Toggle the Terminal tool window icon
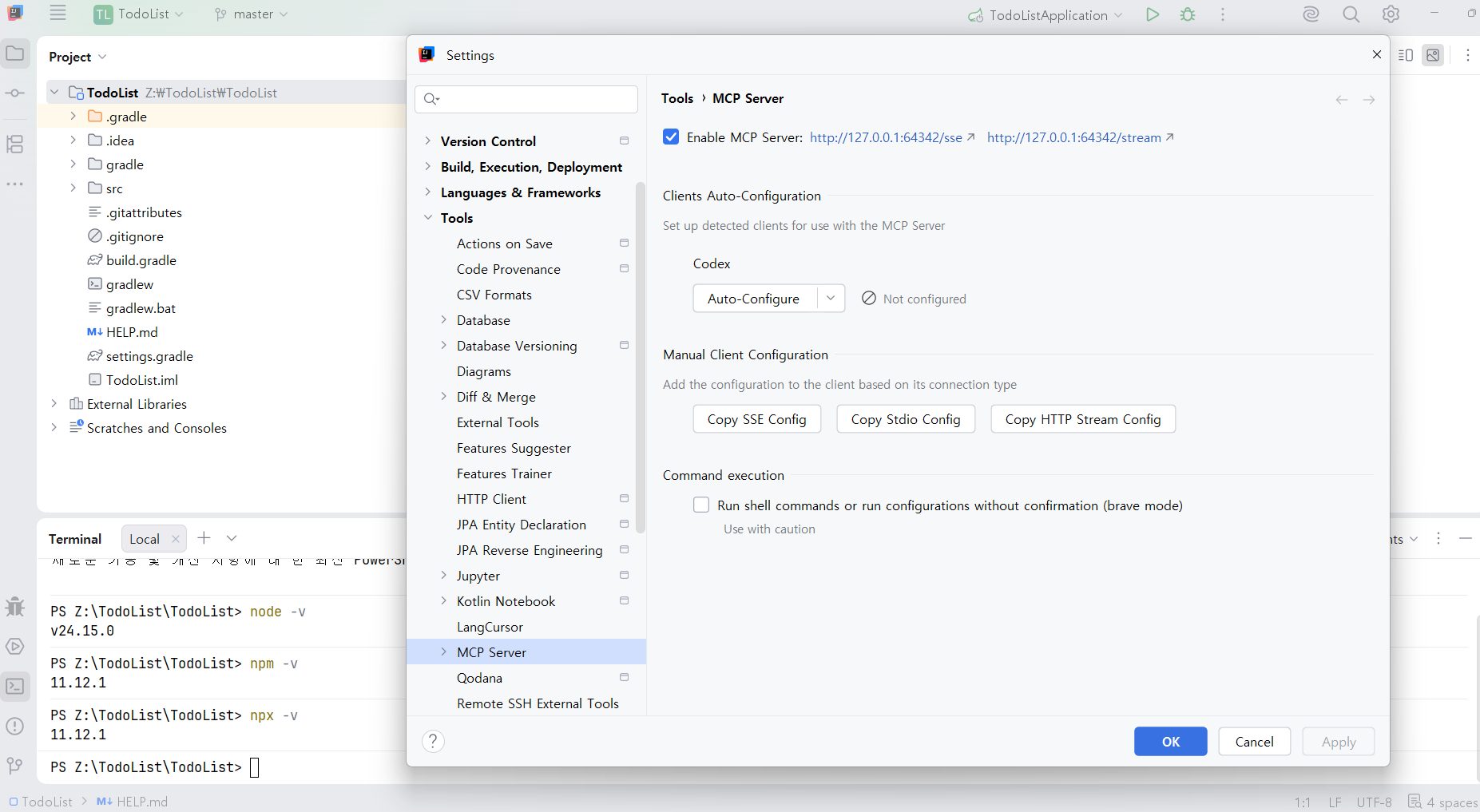1480x812 pixels. pyautogui.click(x=15, y=686)
